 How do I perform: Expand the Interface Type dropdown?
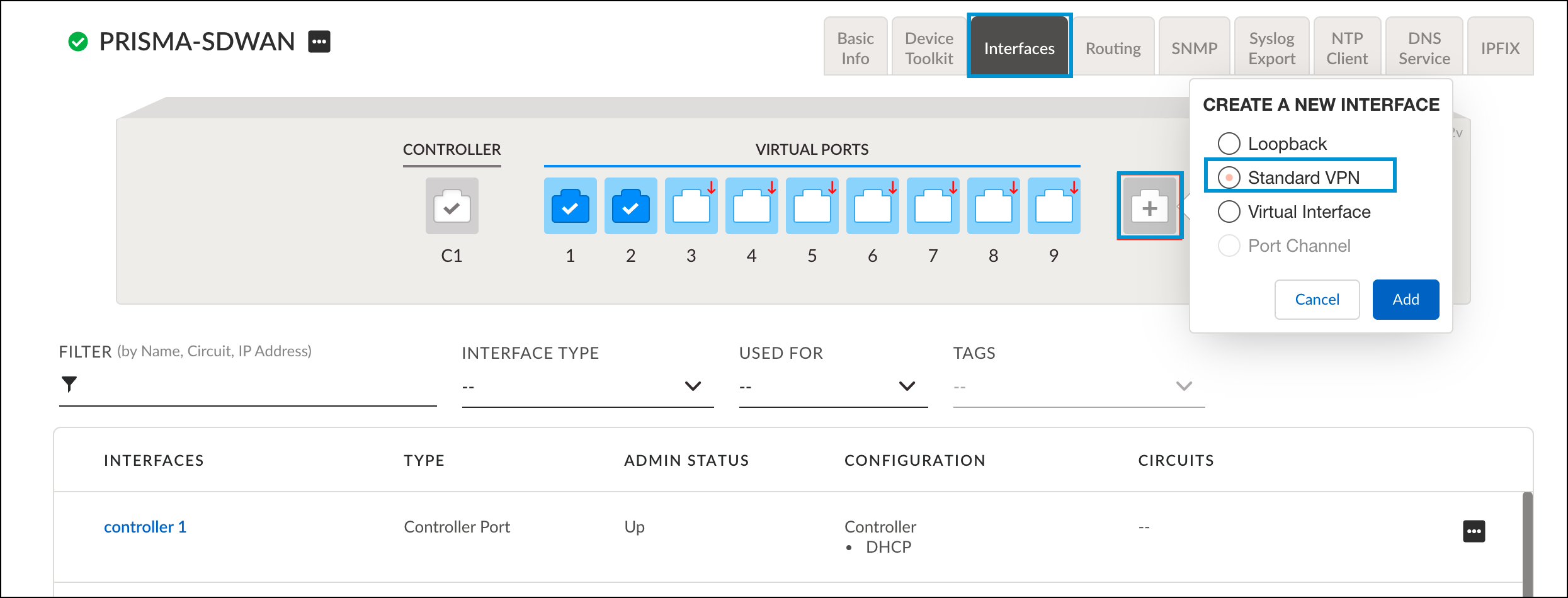[x=588, y=386]
